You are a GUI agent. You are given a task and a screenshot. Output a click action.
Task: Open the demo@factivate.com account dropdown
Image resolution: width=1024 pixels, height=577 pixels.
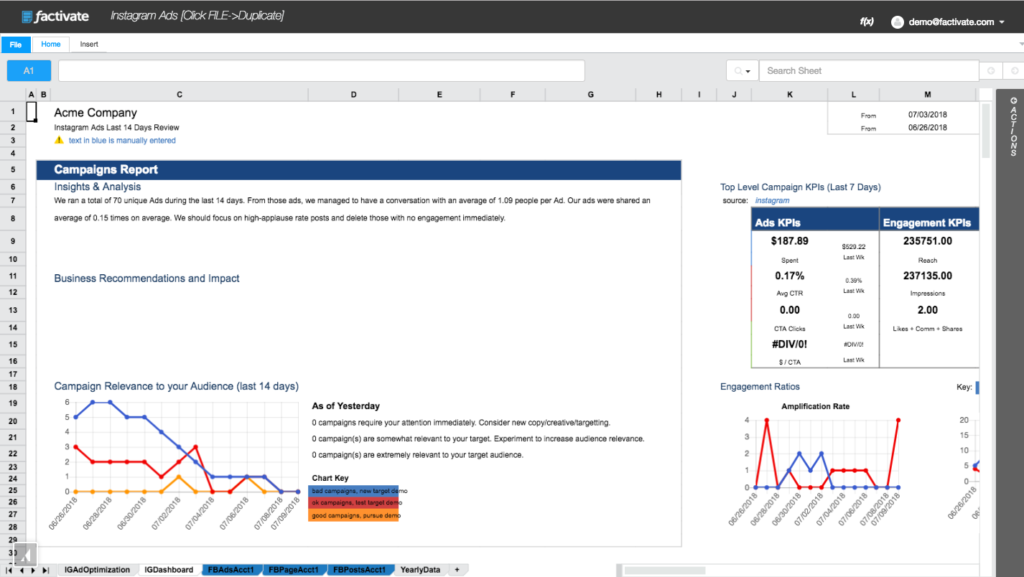(956, 22)
